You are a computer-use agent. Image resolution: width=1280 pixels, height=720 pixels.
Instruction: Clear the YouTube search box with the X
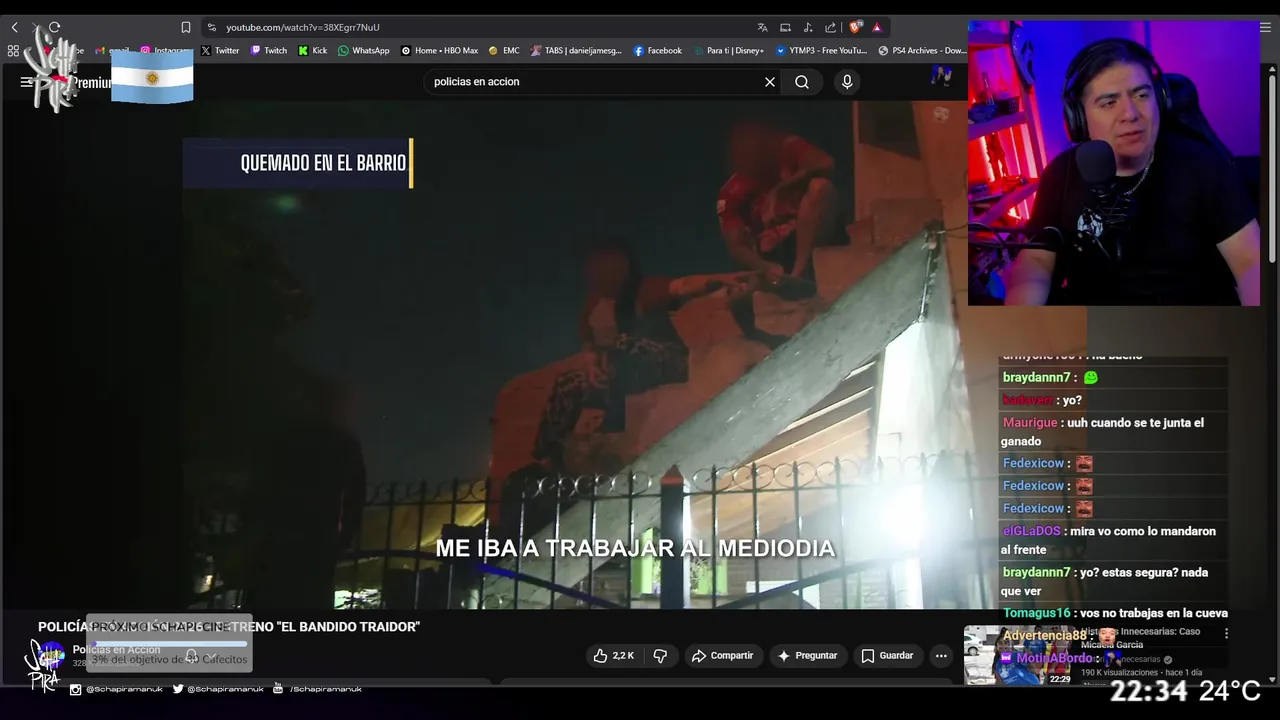(x=770, y=82)
